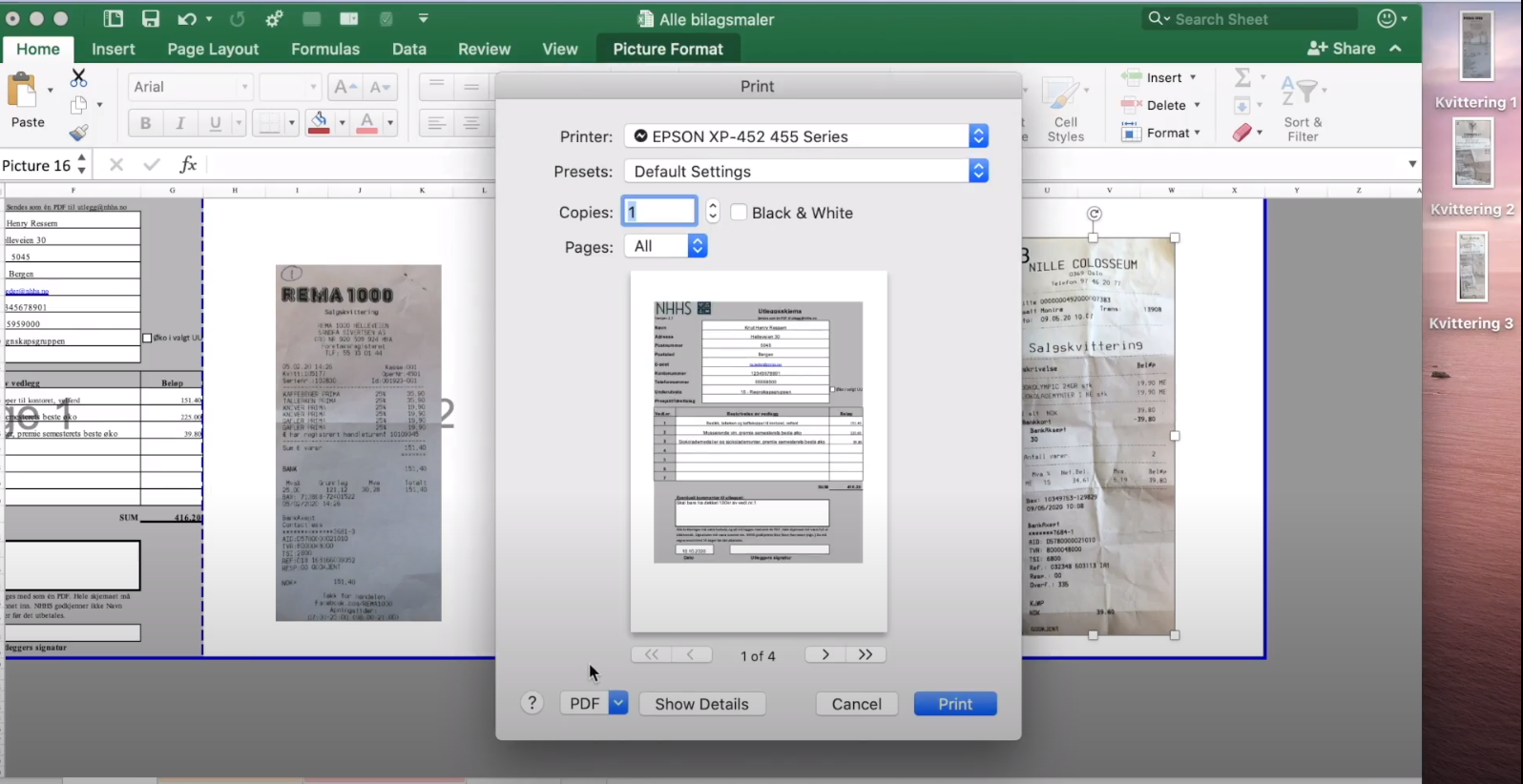Open the Pages dropdown set to All
This screenshot has width=1523, height=784.
coord(698,246)
